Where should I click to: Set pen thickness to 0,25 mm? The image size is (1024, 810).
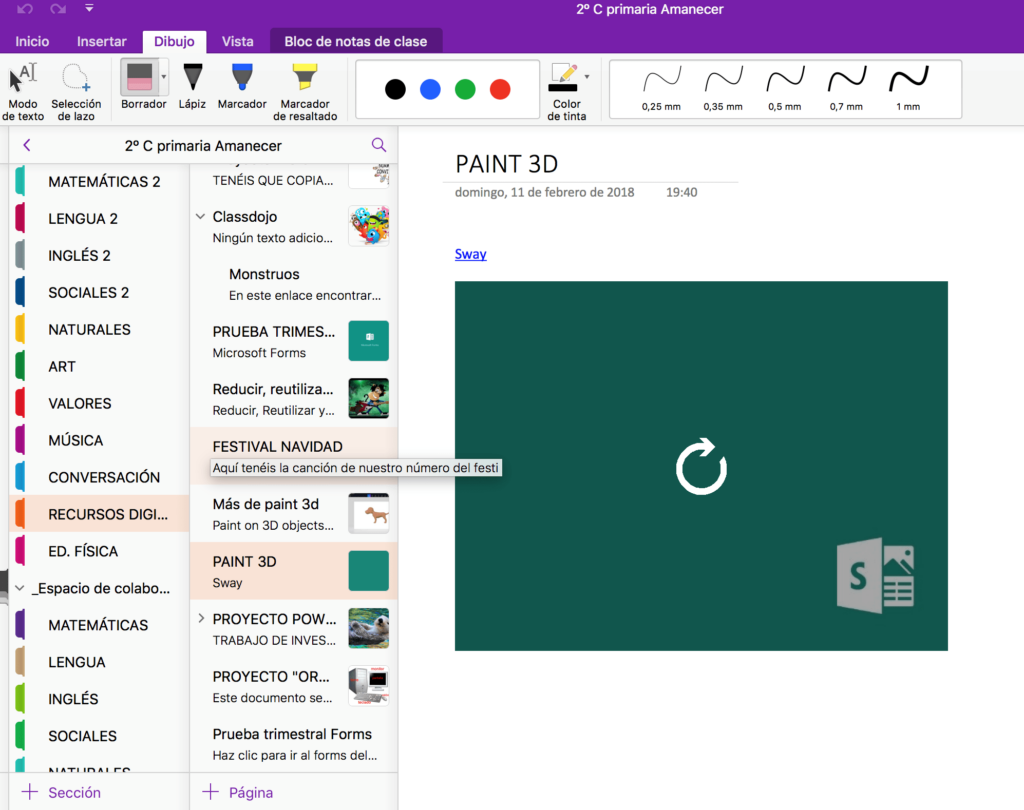661,88
